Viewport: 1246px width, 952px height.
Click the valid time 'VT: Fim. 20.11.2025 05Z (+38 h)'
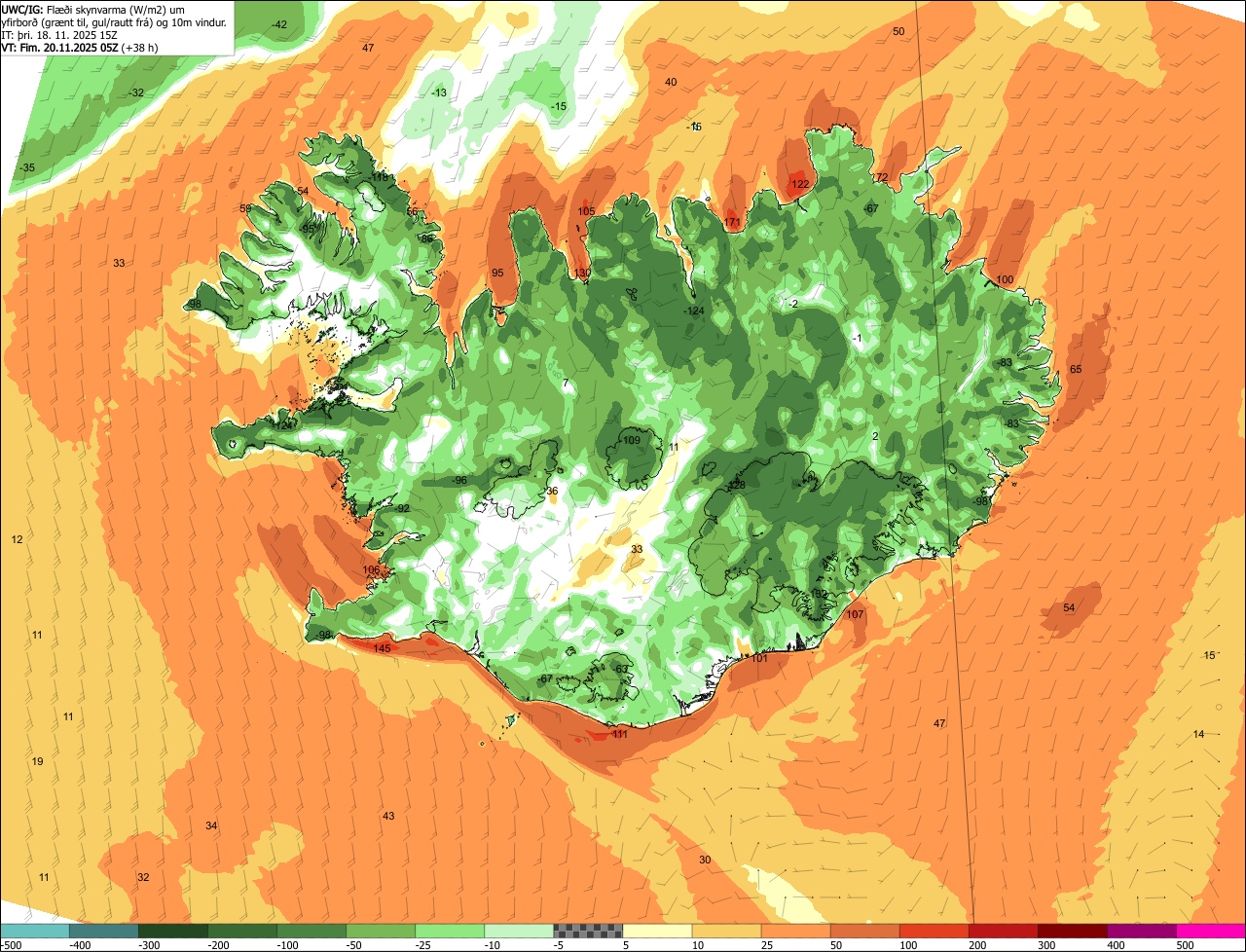point(80,48)
